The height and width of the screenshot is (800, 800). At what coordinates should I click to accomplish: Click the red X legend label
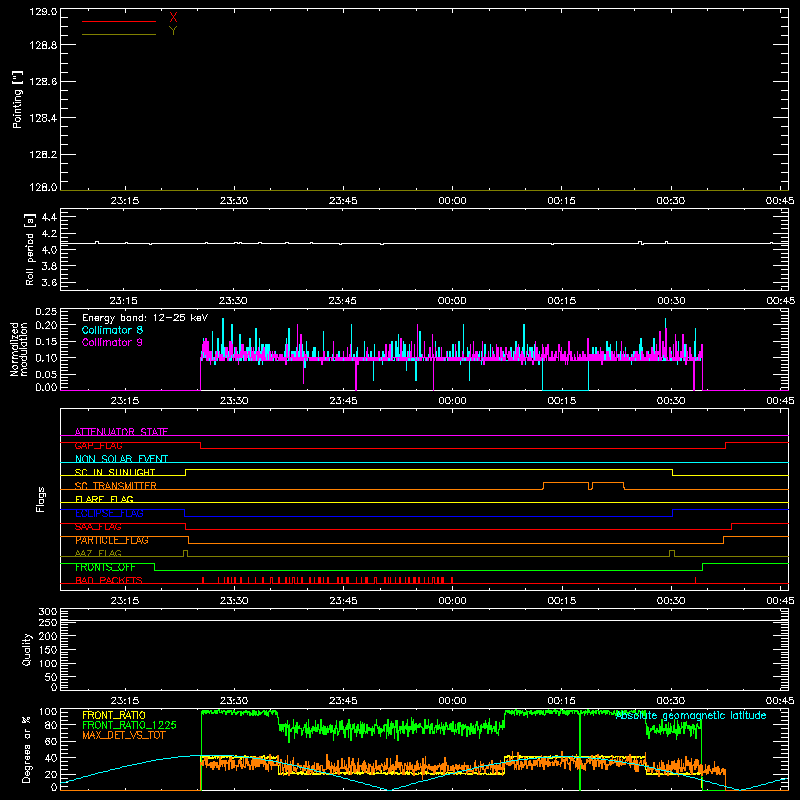pos(173,18)
